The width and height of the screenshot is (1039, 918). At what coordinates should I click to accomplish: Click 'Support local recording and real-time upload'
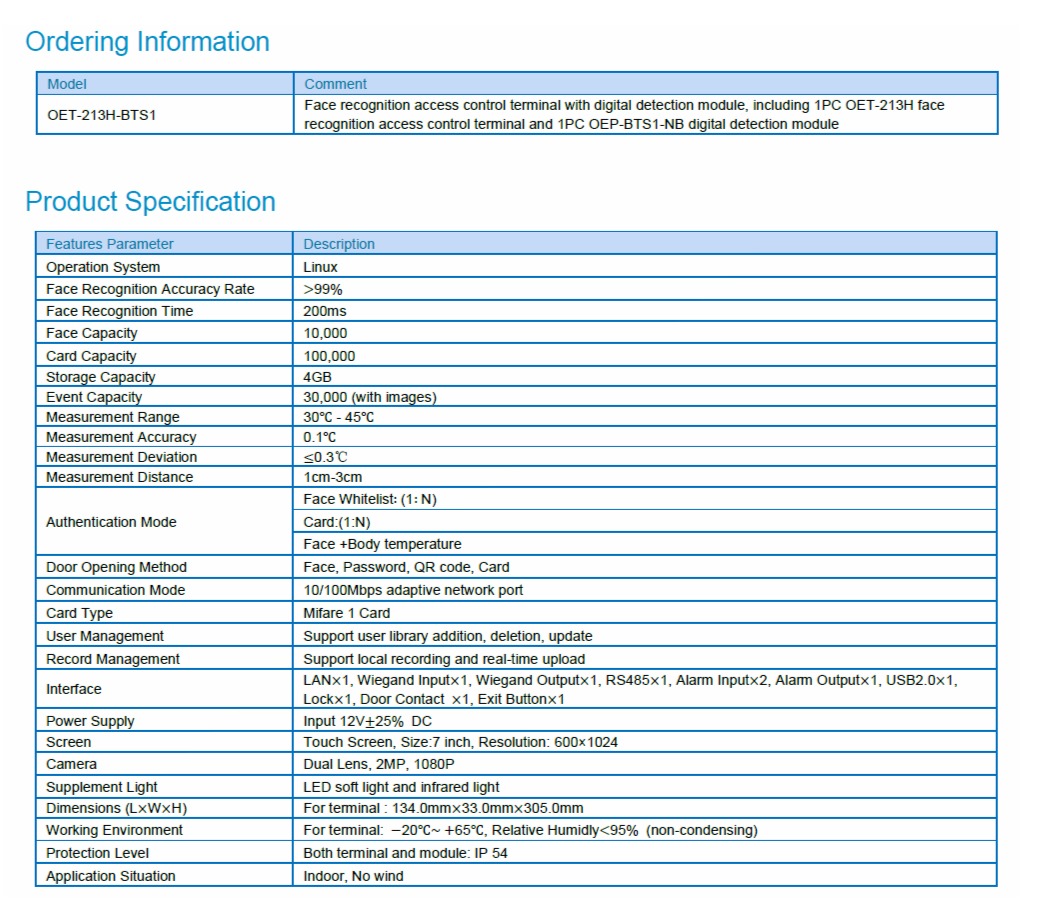[444, 659]
